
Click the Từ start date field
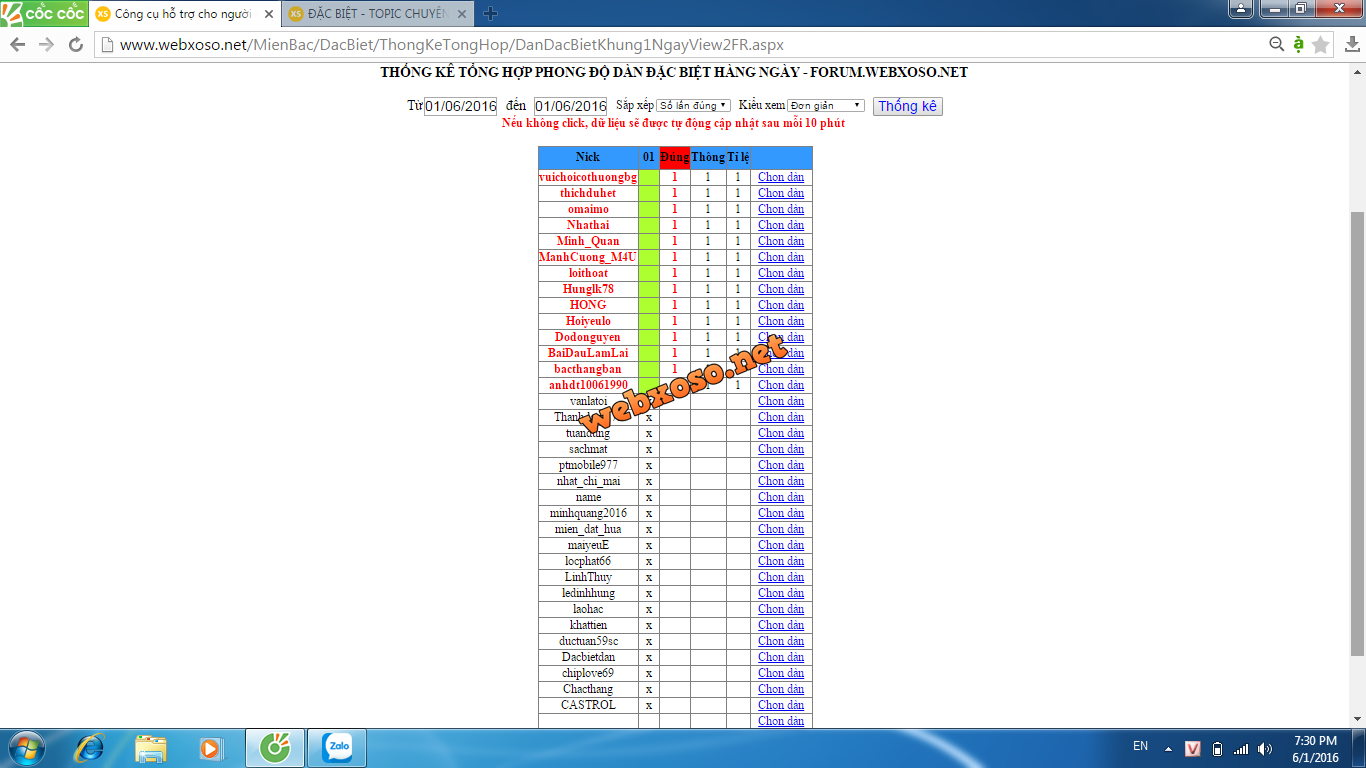click(x=461, y=106)
